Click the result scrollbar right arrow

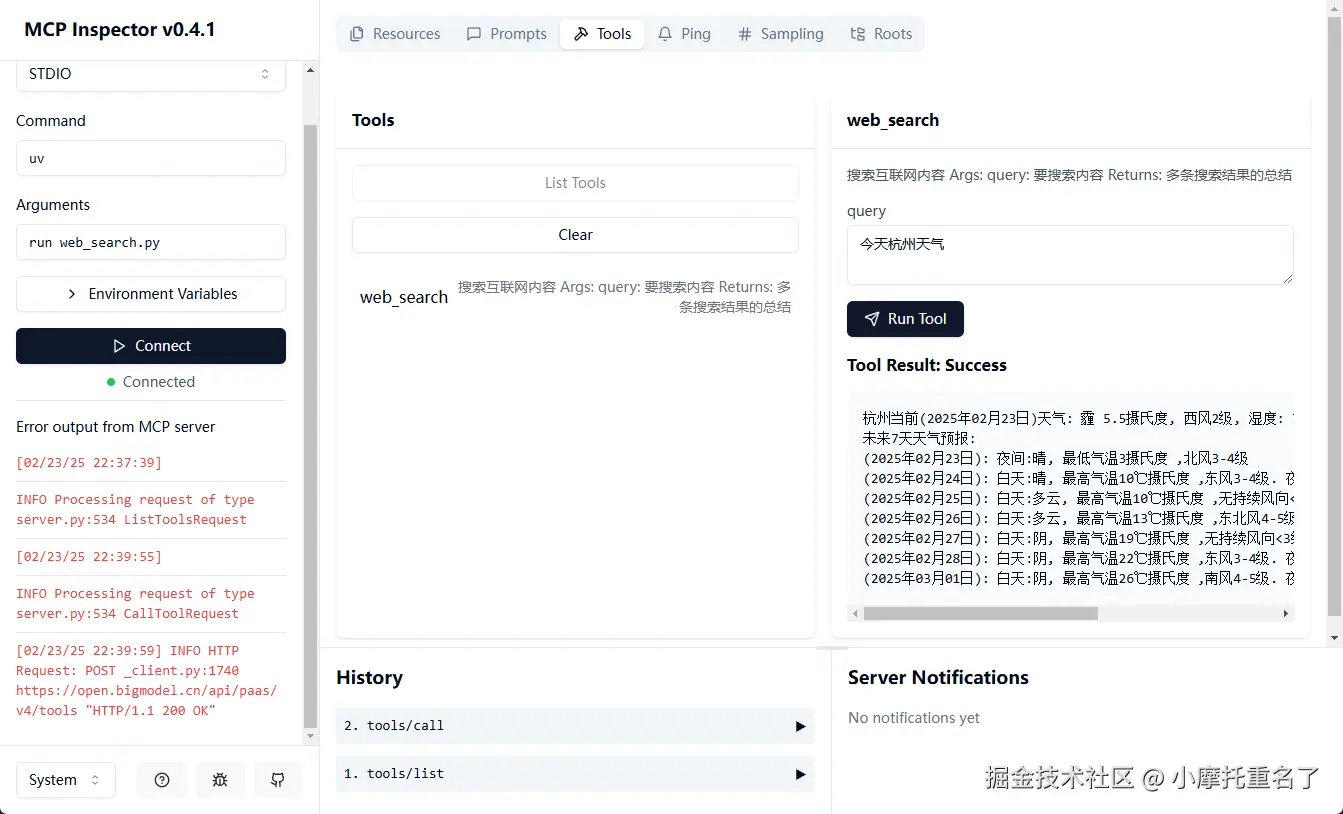tap(1287, 614)
